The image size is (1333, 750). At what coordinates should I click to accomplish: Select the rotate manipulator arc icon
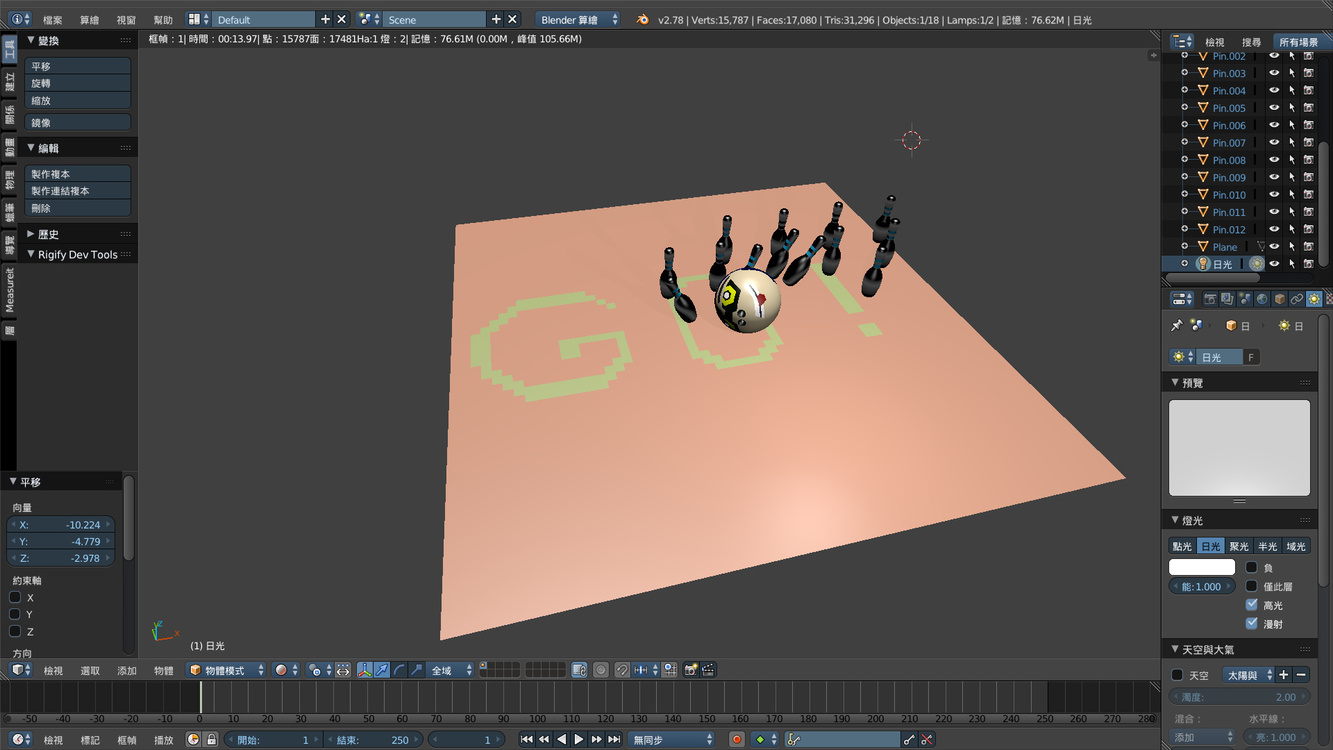click(399, 671)
